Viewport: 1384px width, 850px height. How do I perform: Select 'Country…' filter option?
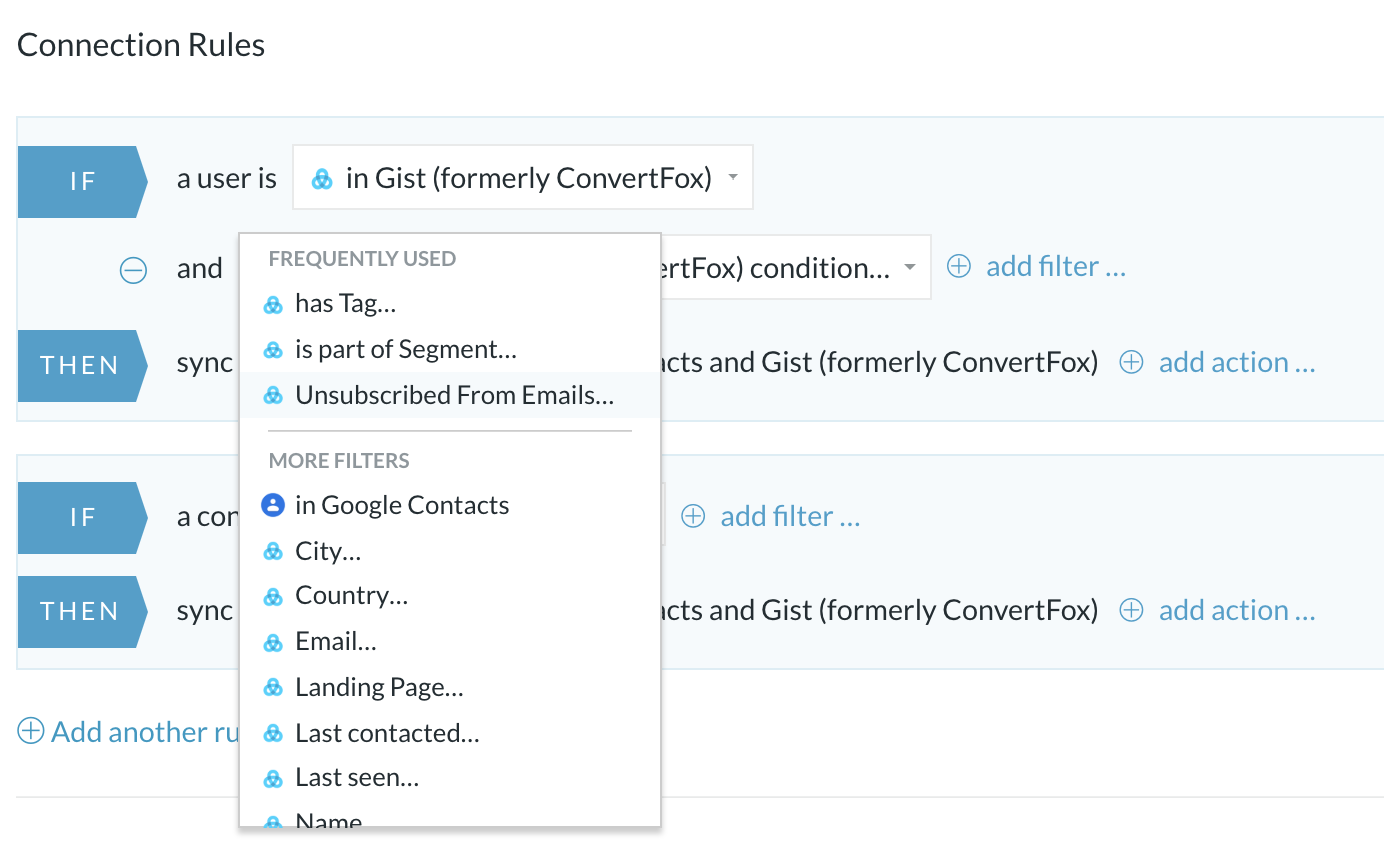point(449,596)
